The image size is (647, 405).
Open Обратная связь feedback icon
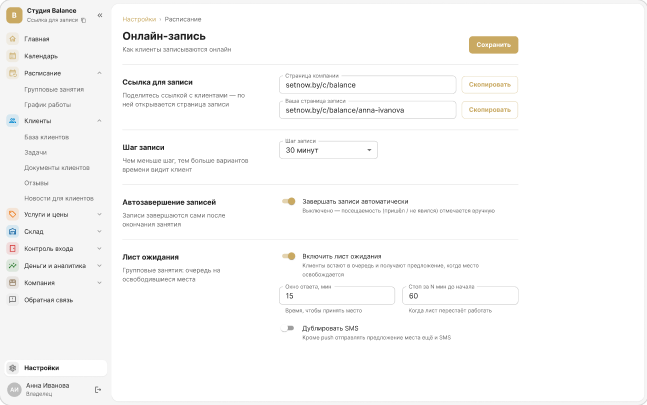13,300
